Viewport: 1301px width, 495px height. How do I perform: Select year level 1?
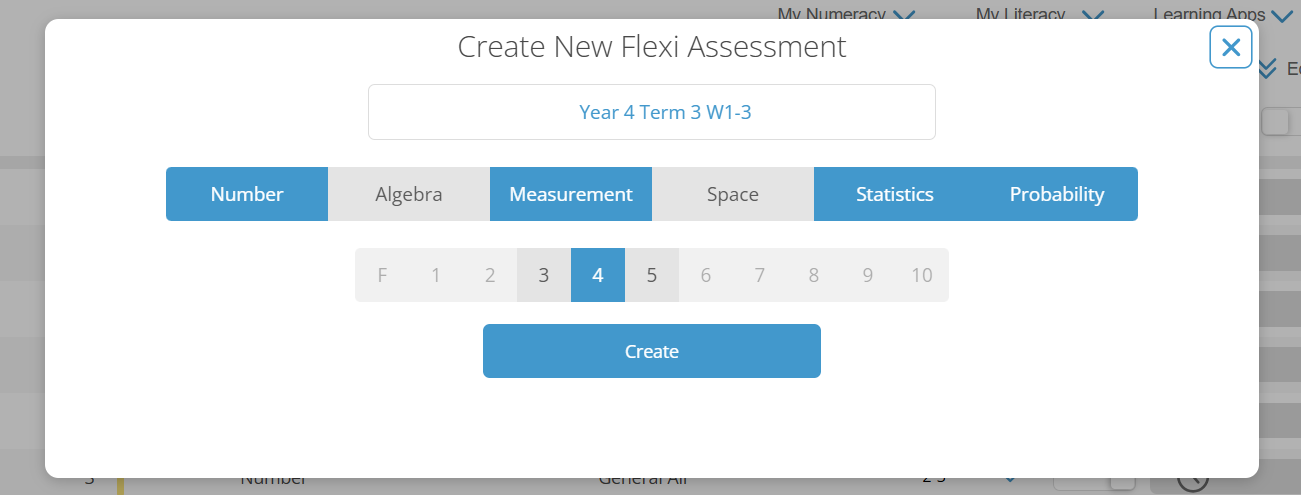click(x=436, y=275)
